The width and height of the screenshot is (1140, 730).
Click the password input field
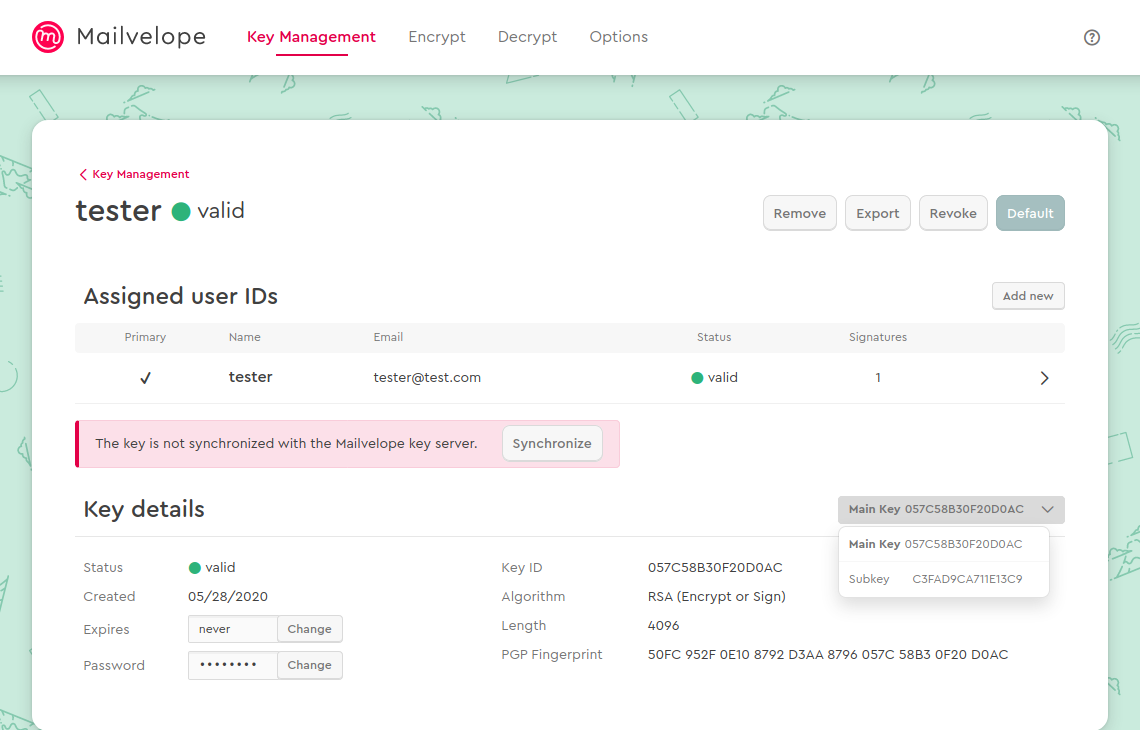coord(232,665)
